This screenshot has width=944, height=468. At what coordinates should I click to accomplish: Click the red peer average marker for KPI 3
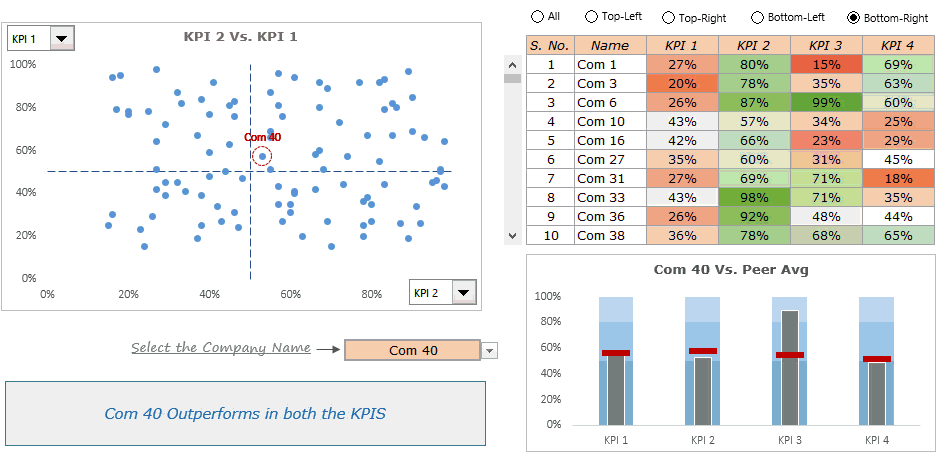(x=790, y=355)
